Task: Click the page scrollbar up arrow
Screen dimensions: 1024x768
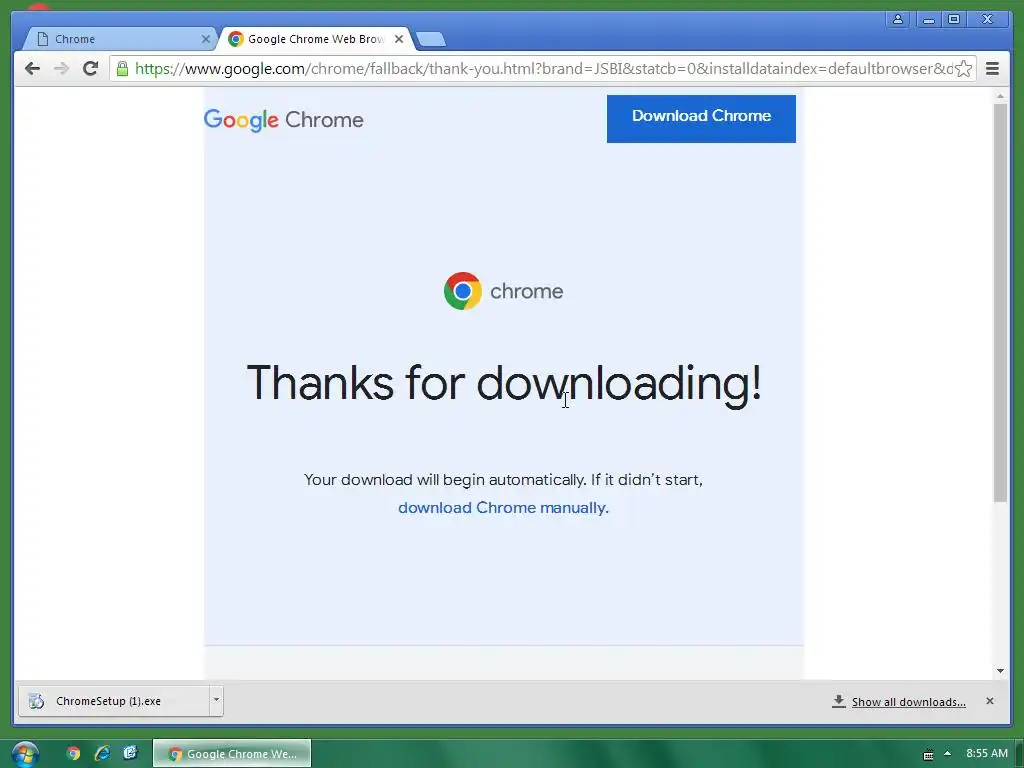Action: coord(1000,96)
